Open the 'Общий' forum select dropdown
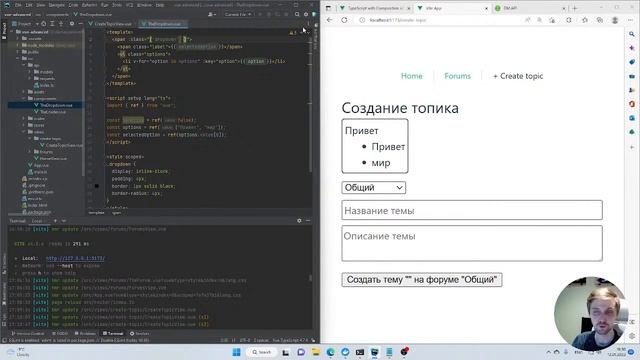 (x=373, y=187)
